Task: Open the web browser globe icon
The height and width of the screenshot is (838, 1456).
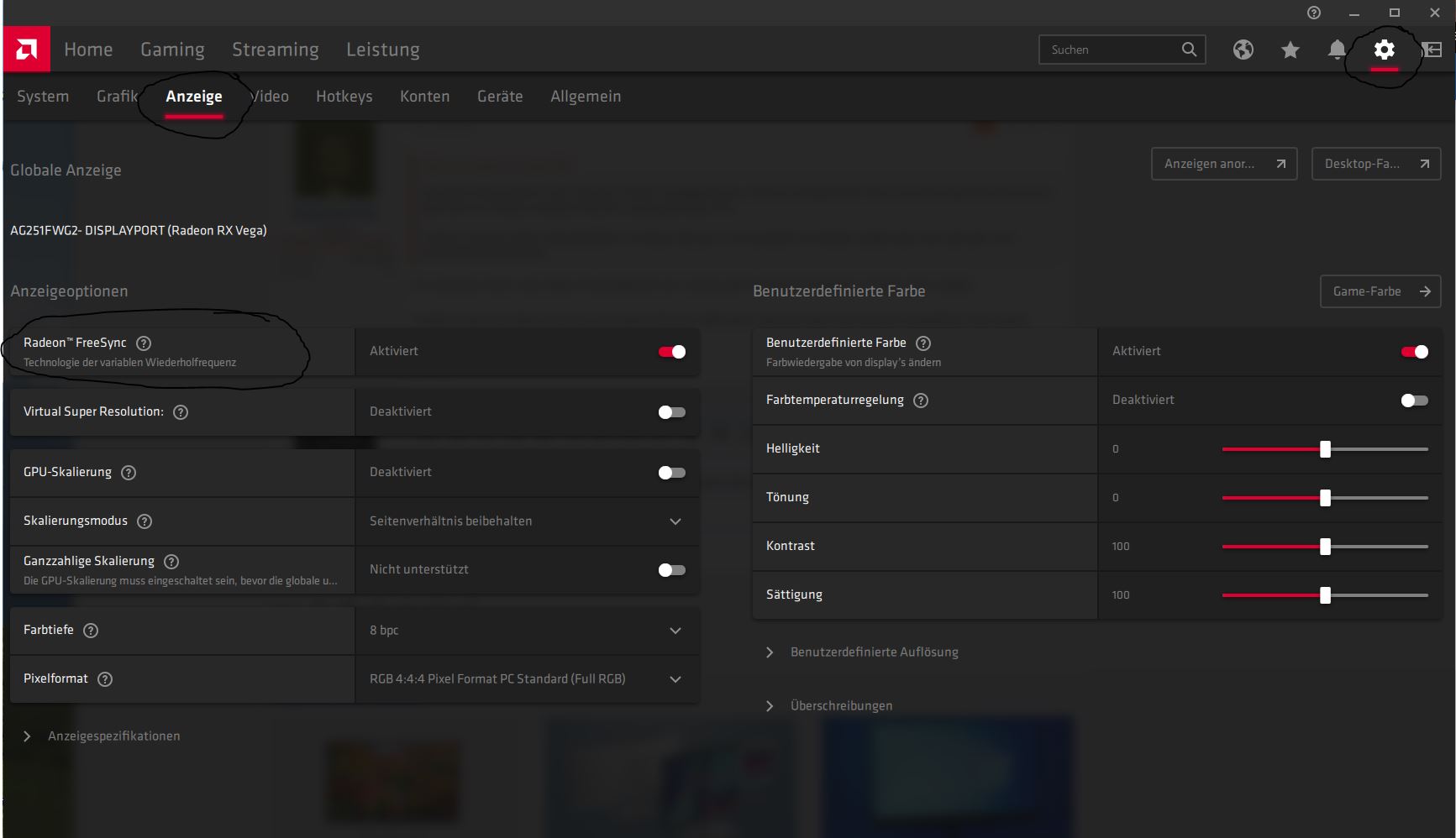Action: click(1243, 50)
